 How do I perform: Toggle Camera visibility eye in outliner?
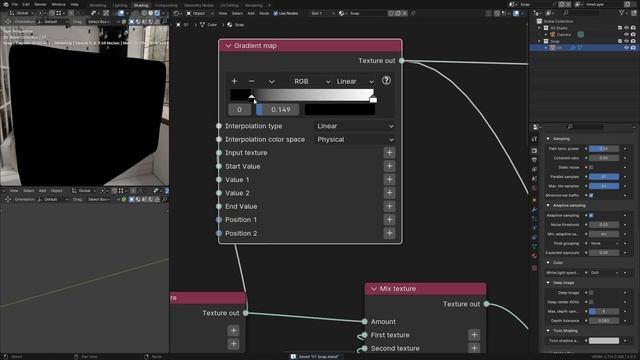[x=626, y=35]
